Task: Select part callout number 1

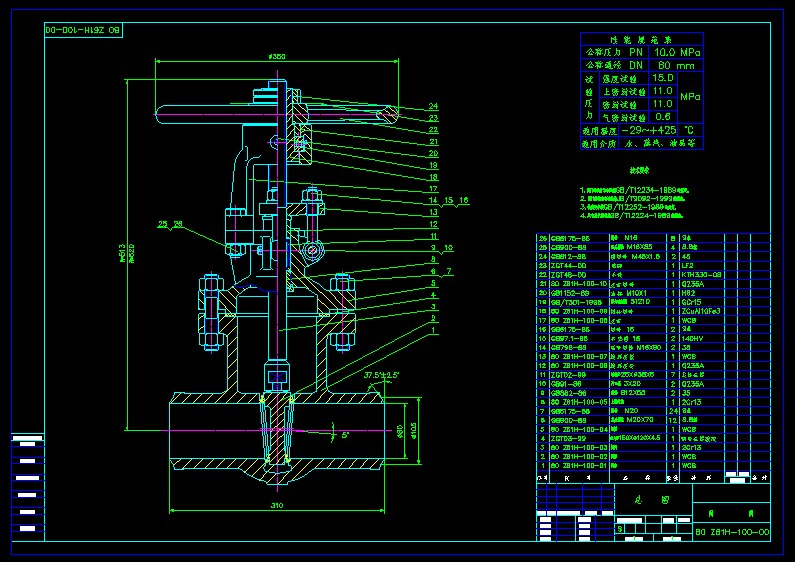Action: [434, 329]
